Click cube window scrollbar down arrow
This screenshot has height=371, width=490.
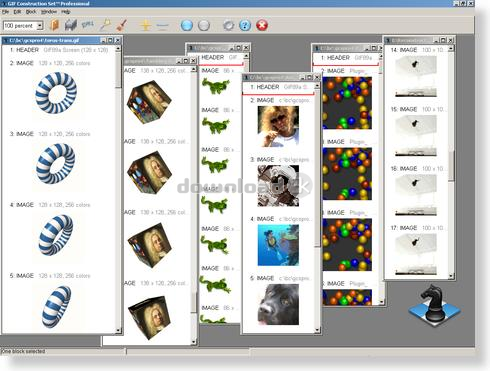(194, 342)
